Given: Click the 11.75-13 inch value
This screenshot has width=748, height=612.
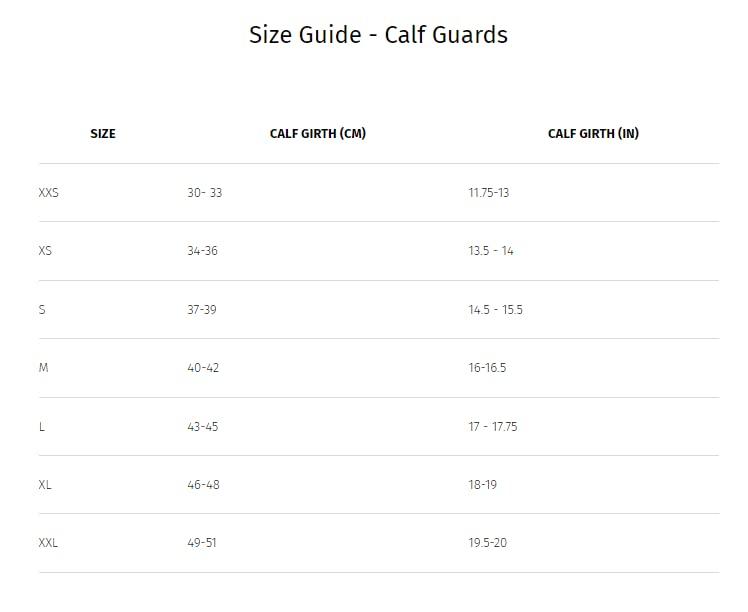Looking at the screenshot, I should (x=488, y=192).
